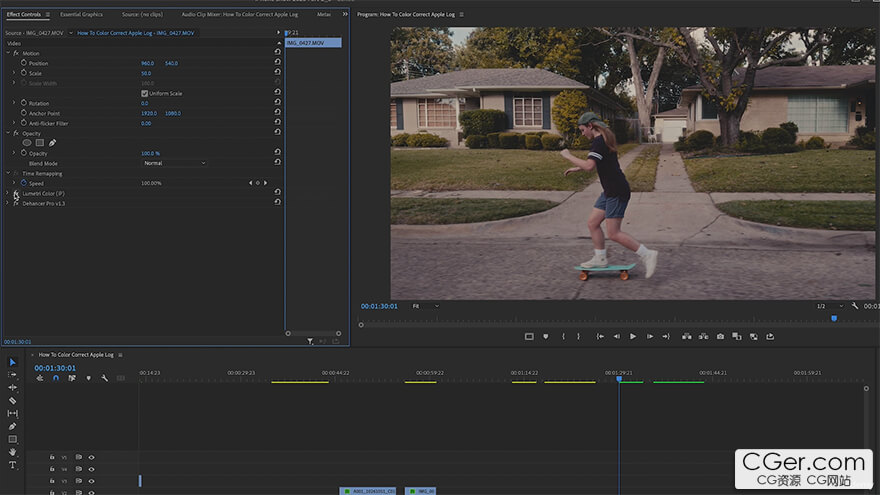Select the Track Select Forward tool
The image size is (880, 495).
(12, 374)
